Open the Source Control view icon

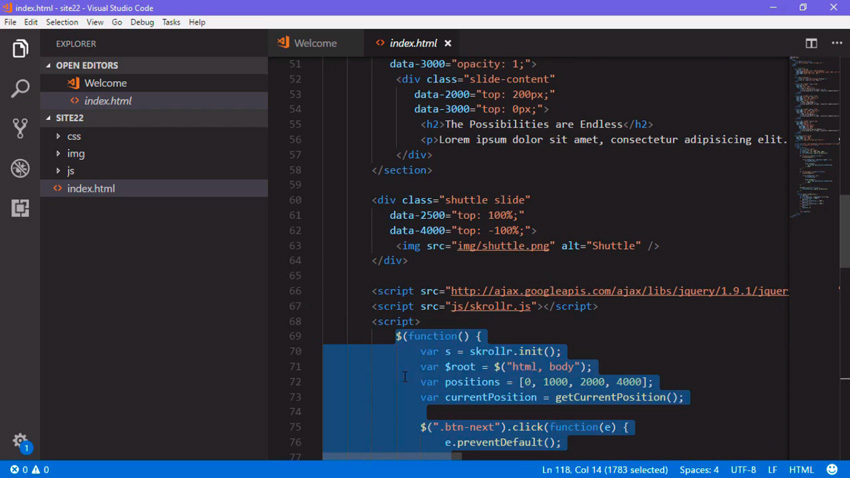tap(20, 128)
